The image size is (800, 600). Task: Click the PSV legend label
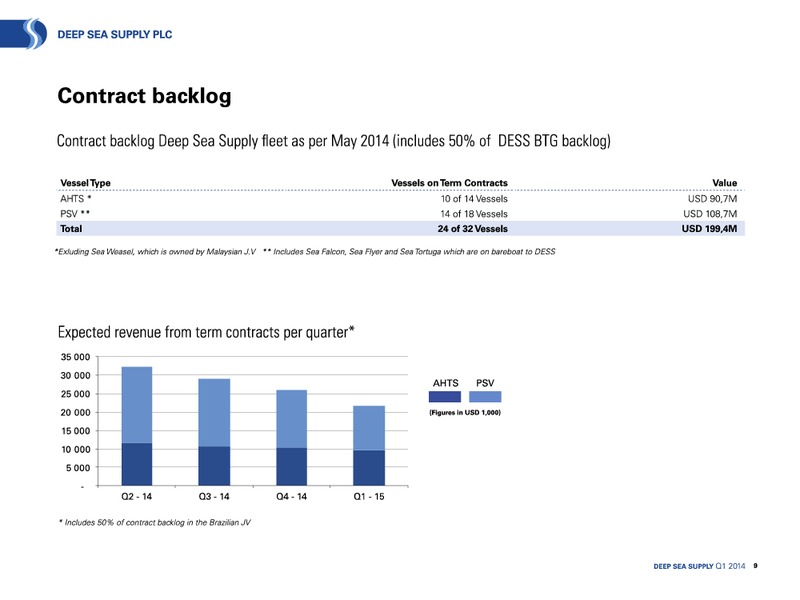pyautogui.click(x=485, y=383)
